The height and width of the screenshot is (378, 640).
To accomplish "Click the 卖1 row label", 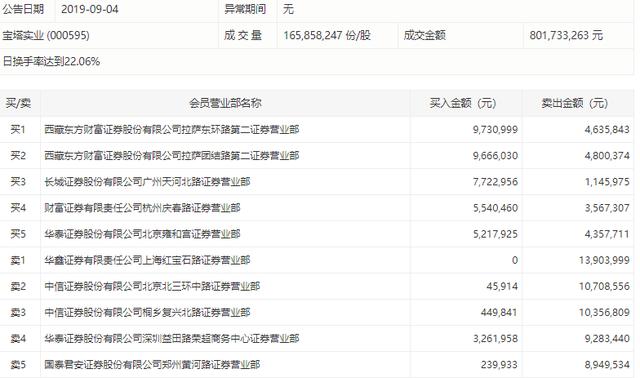I will point(18,260).
